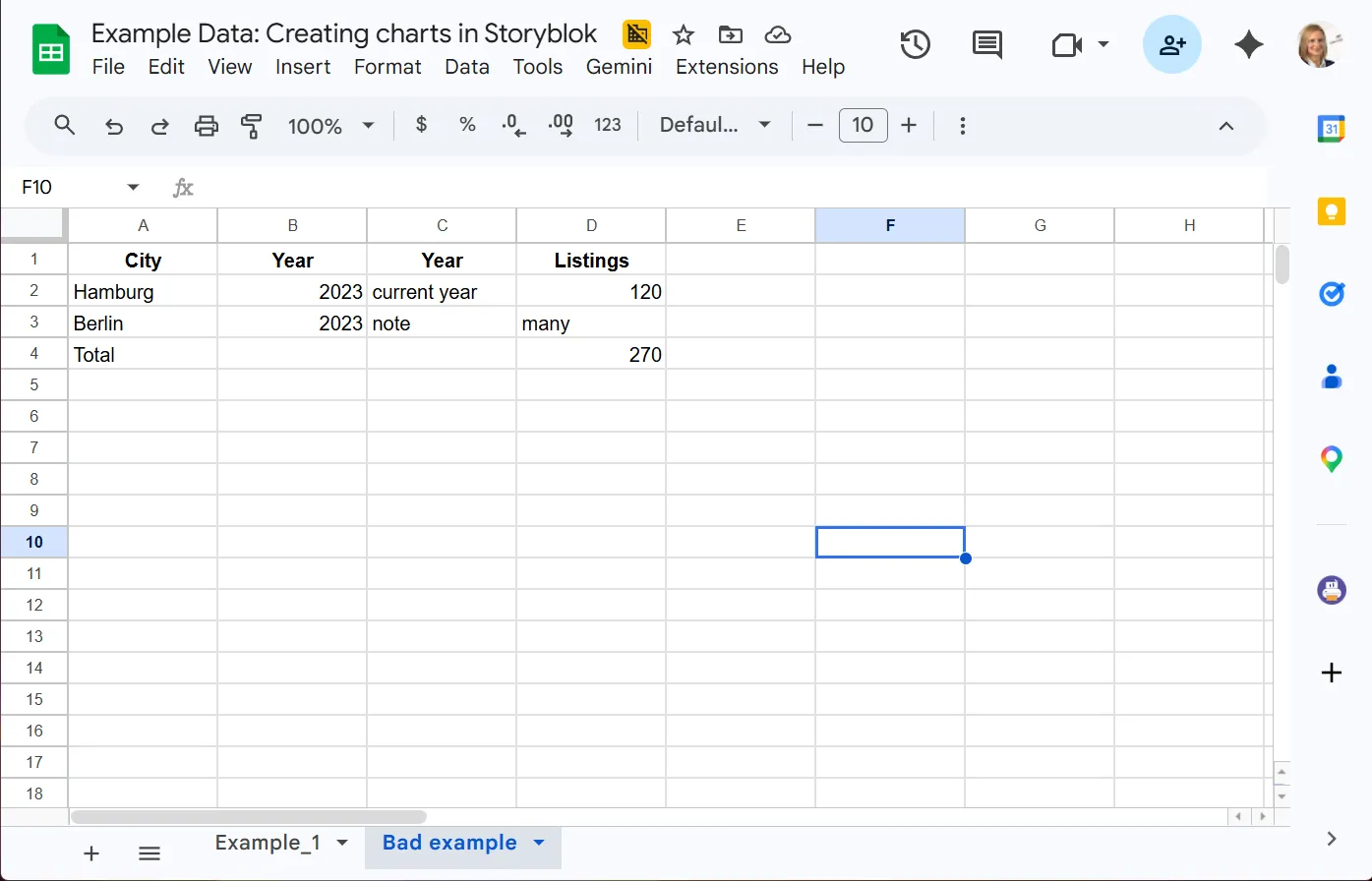The height and width of the screenshot is (881, 1372).
Task: Open Google Keep side panel
Action: point(1332,211)
